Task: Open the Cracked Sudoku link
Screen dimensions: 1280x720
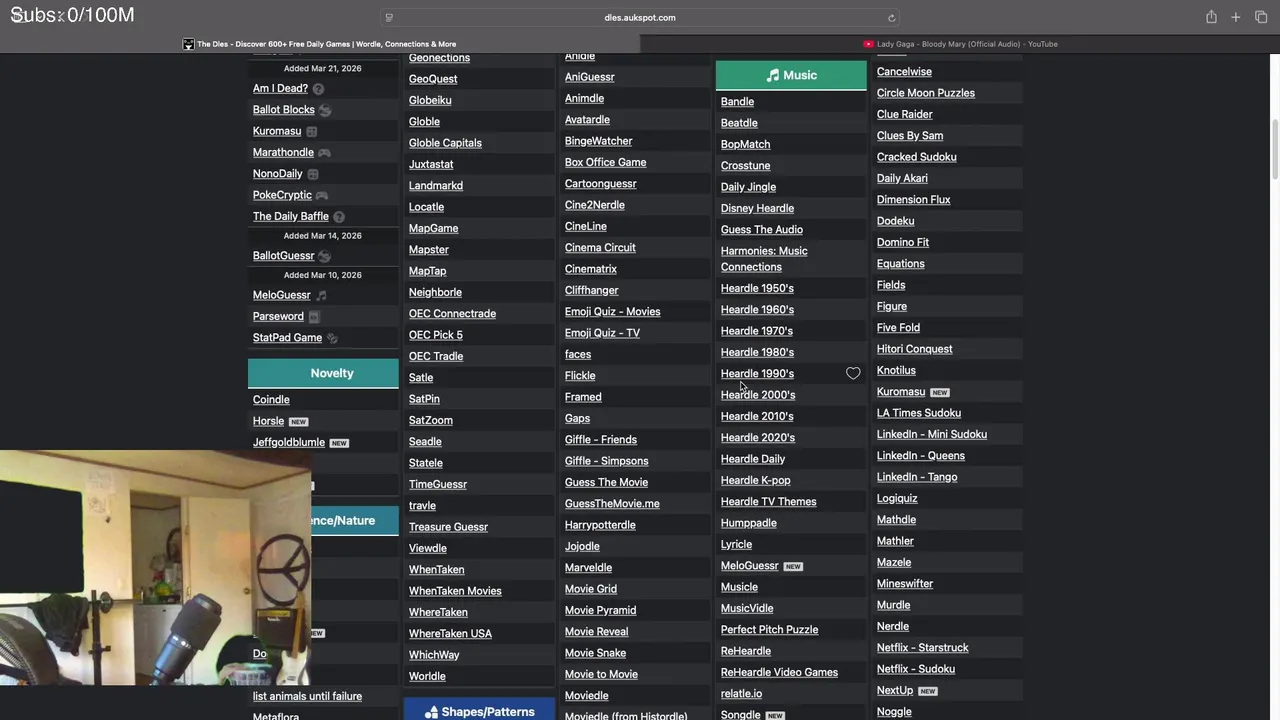Action: click(916, 157)
